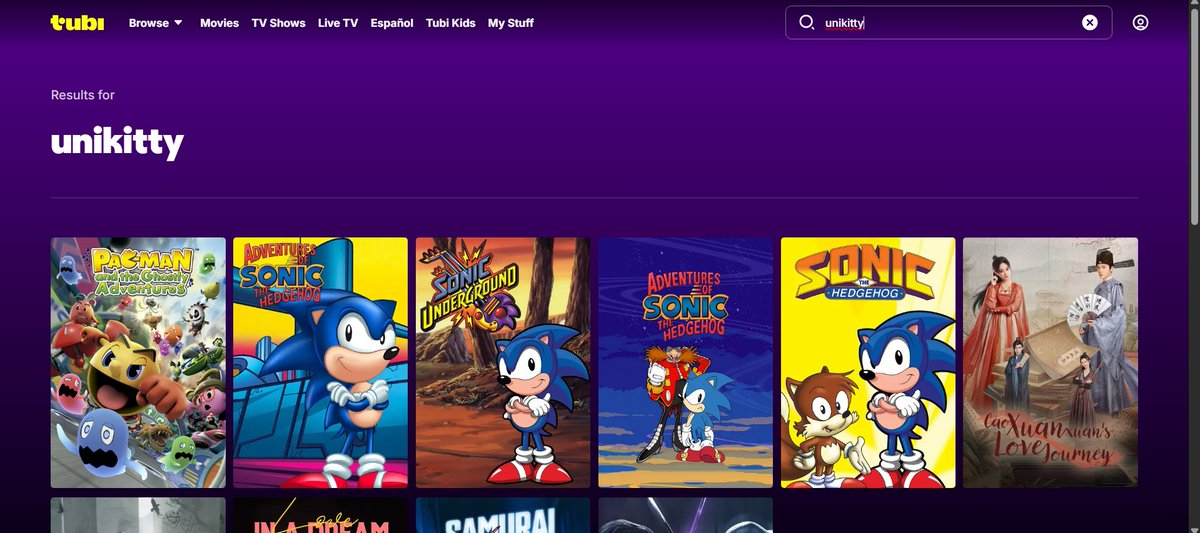This screenshot has height=533, width=1200.
Task: Open Adventures of Sonic poster featuring Dr. Robotnik
Action: point(685,362)
